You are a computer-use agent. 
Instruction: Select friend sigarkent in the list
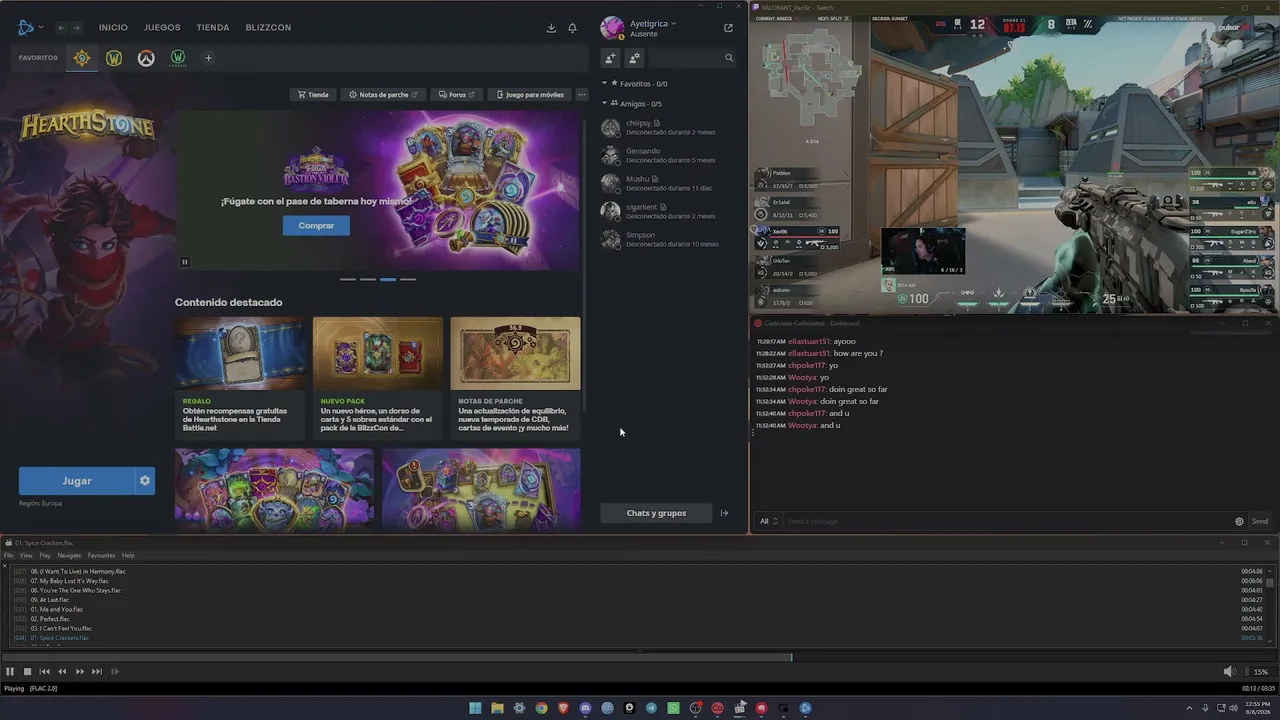click(x=666, y=211)
